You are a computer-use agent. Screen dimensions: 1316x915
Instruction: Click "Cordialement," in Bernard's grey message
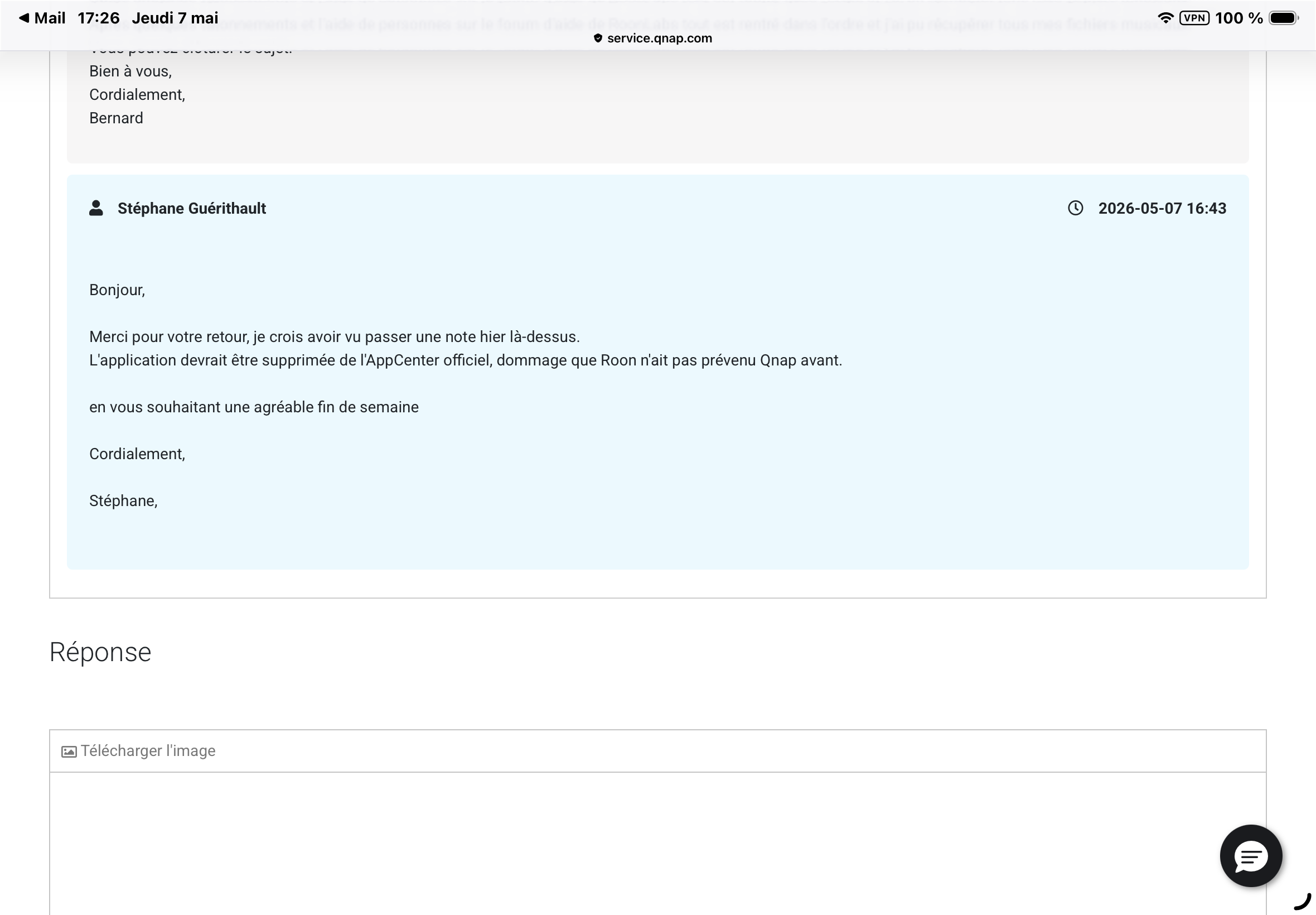click(137, 95)
